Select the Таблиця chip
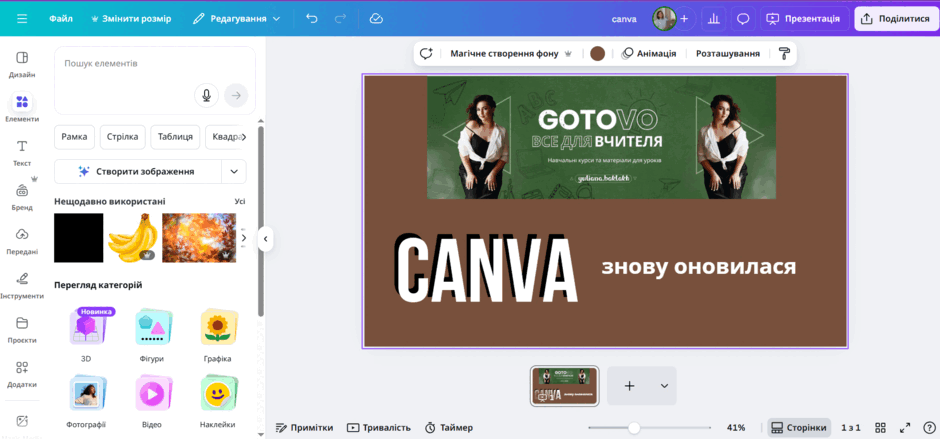Screen dimensions: 940x439 pyautogui.click(x=175, y=137)
